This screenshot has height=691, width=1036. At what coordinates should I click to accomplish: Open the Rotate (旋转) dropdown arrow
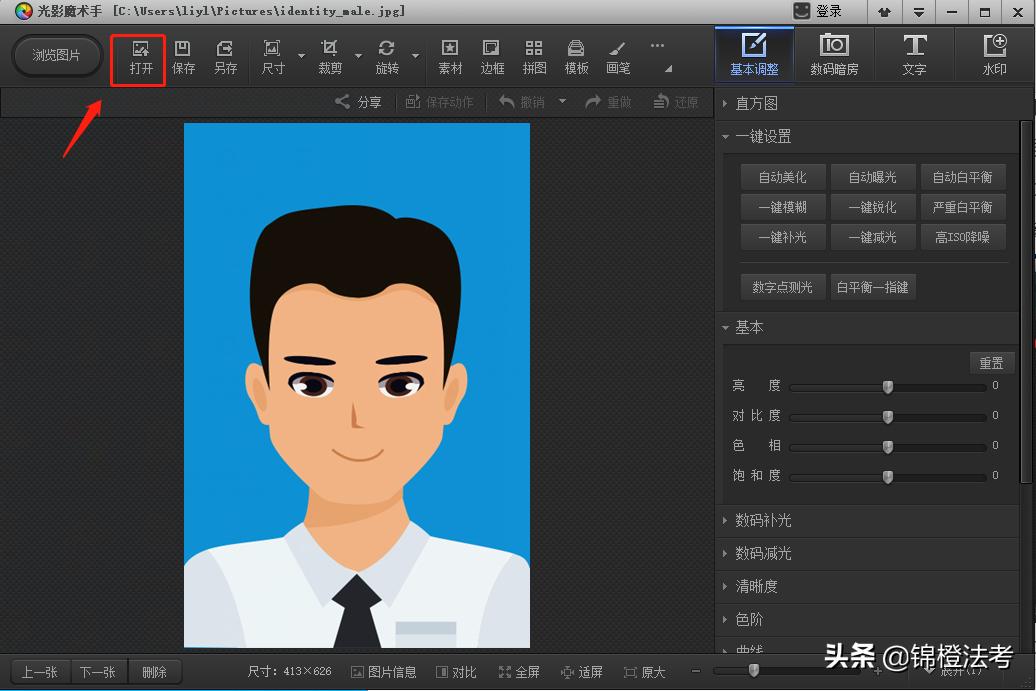[x=415, y=56]
